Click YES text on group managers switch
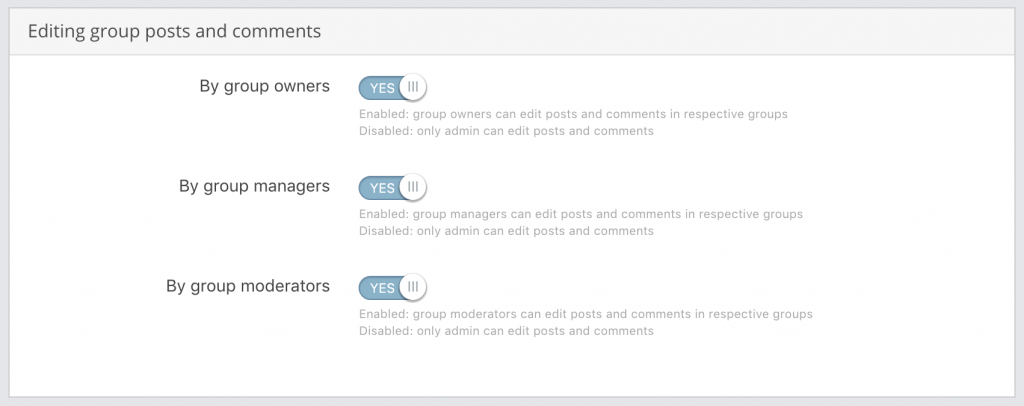This screenshot has height=406, width=1024. [382, 188]
